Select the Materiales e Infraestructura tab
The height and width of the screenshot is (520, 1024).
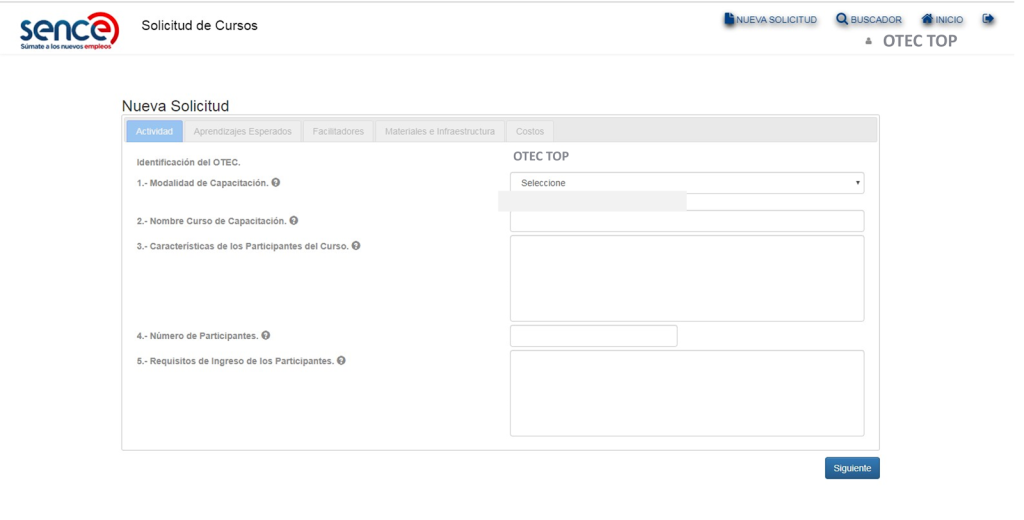pyautogui.click(x=440, y=131)
